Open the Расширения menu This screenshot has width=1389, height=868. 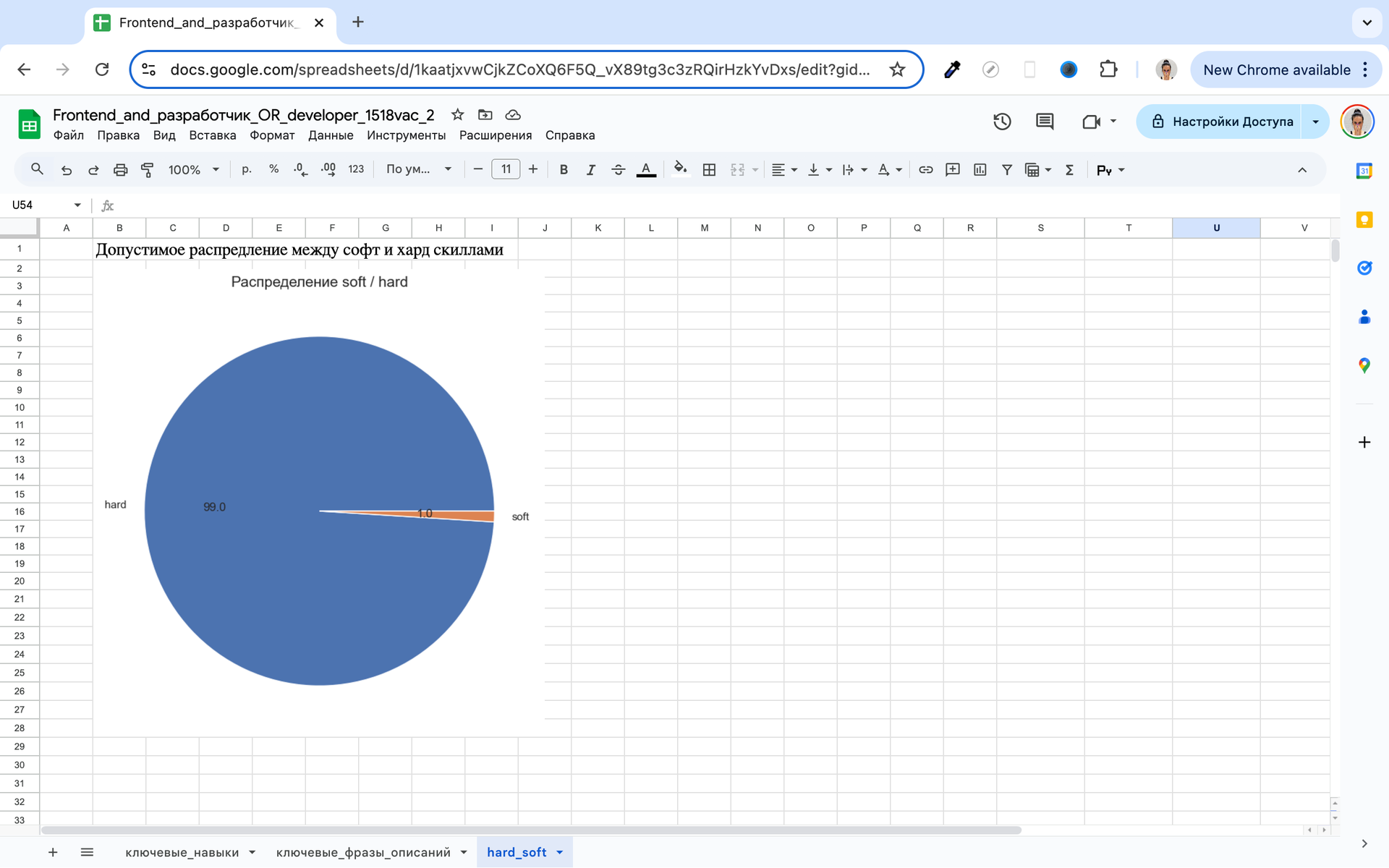point(496,135)
